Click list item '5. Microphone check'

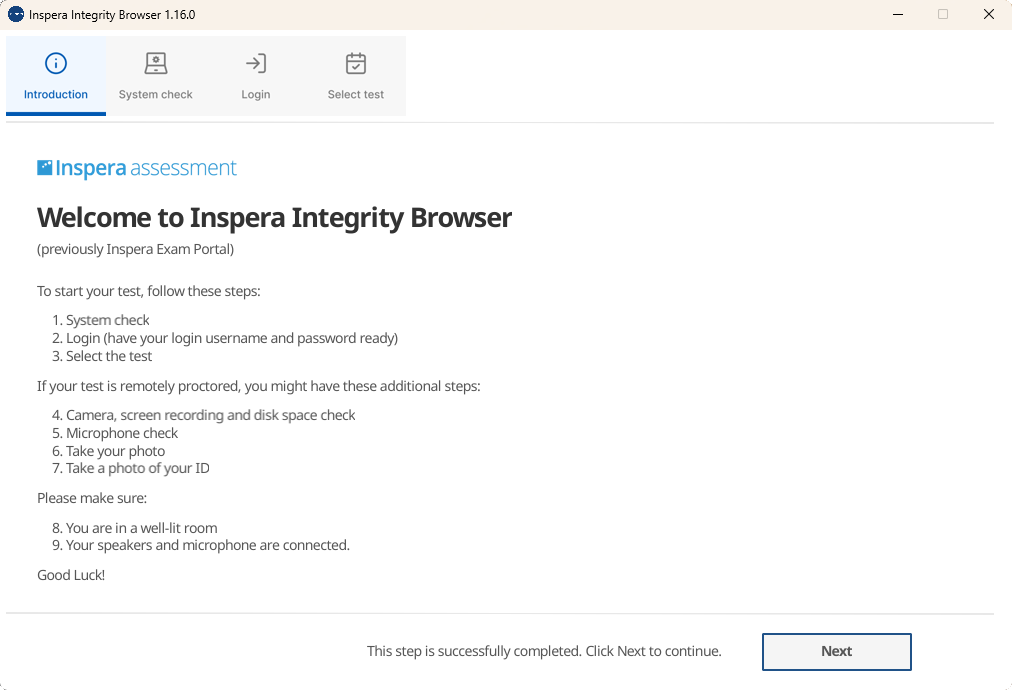tap(115, 433)
